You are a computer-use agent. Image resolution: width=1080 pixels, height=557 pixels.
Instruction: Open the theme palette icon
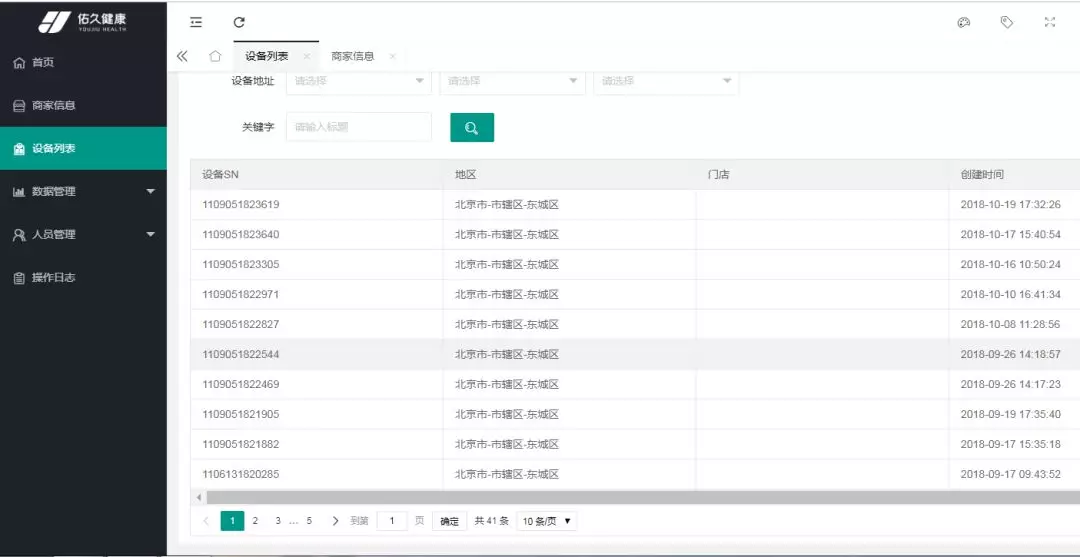[x=964, y=22]
